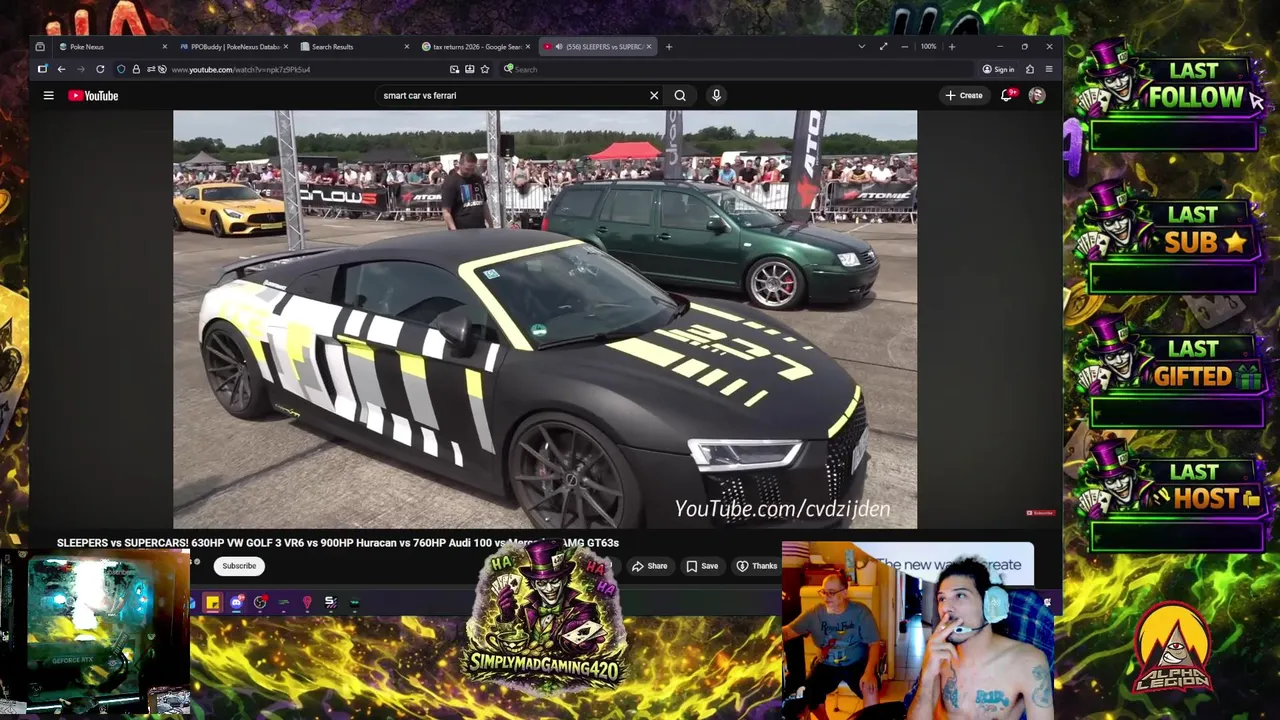Focus the browser toolbar Search field
The width and height of the screenshot is (1280, 720).
pyautogui.click(x=735, y=69)
